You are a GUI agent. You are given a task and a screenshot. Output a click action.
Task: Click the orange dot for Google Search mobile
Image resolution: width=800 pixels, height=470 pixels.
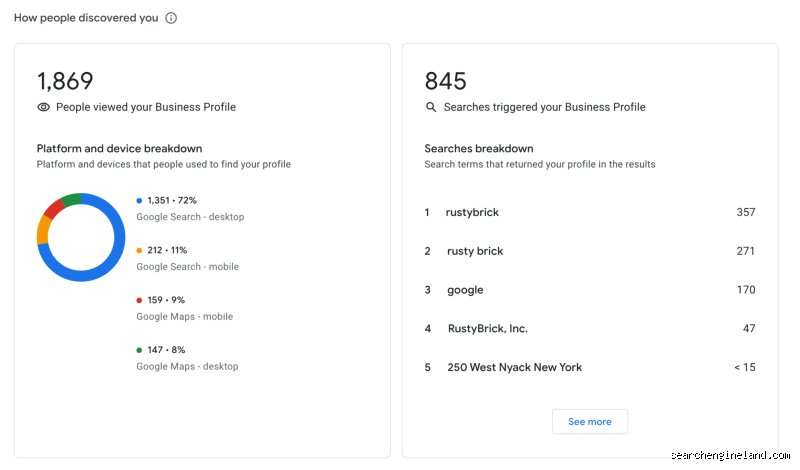pyautogui.click(x=139, y=251)
